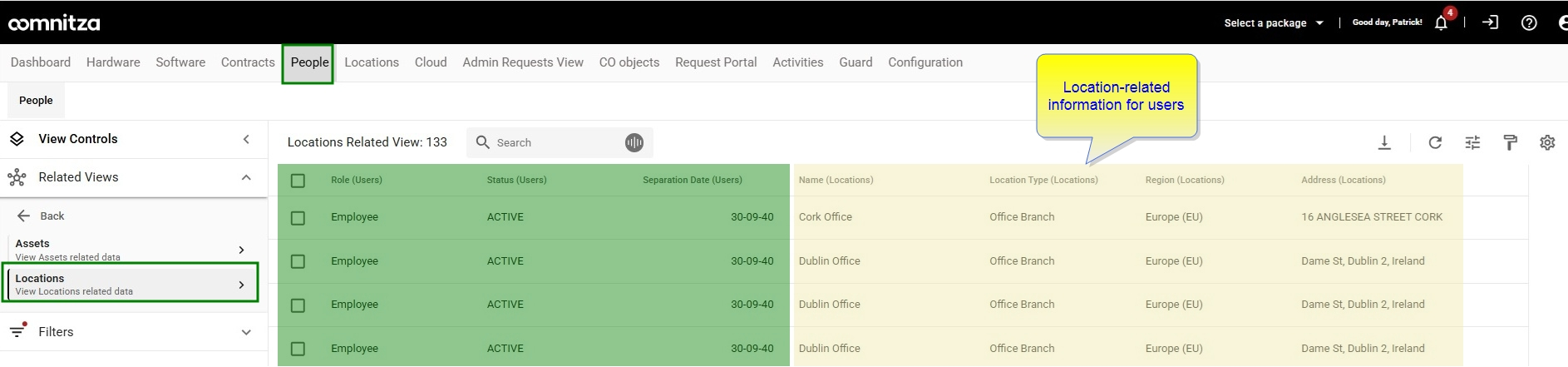Click the Related Views graph icon
Image resolution: width=1568 pixels, height=367 pixels.
pyautogui.click(x=17, y=177)
